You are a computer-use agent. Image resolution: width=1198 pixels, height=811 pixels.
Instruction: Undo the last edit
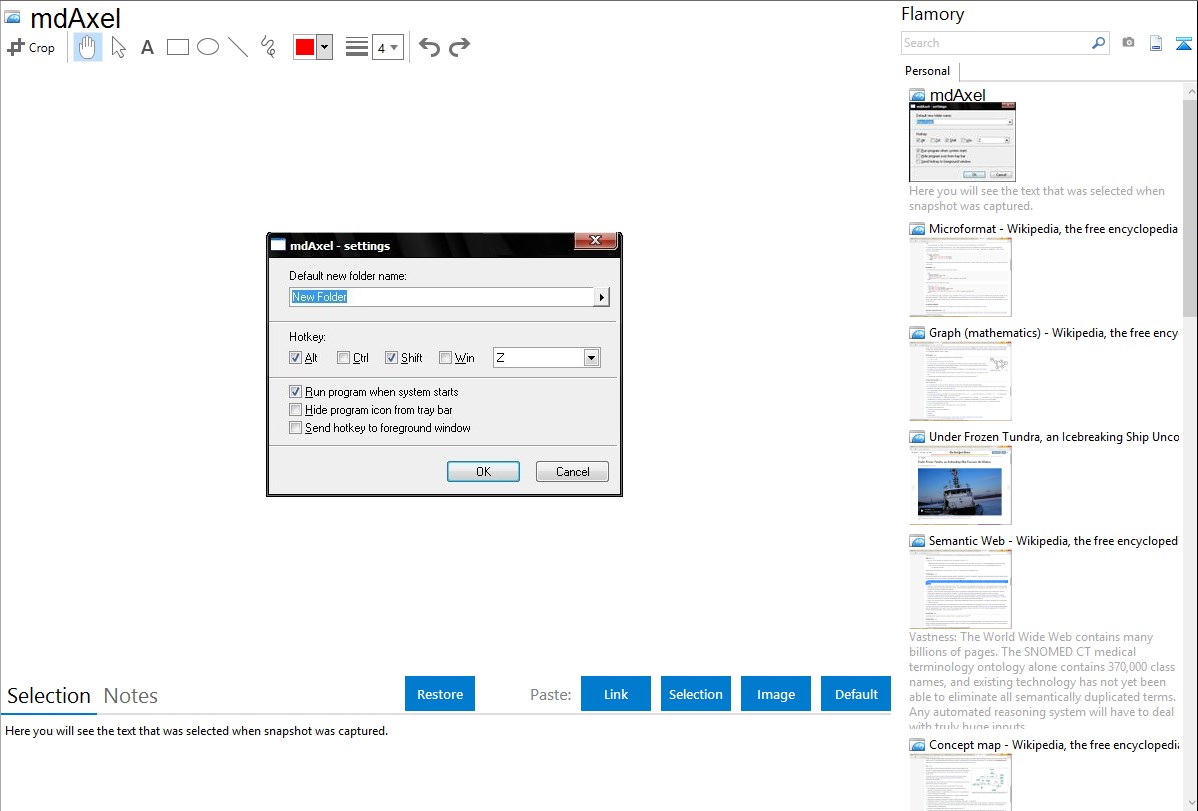pos(429,47)
